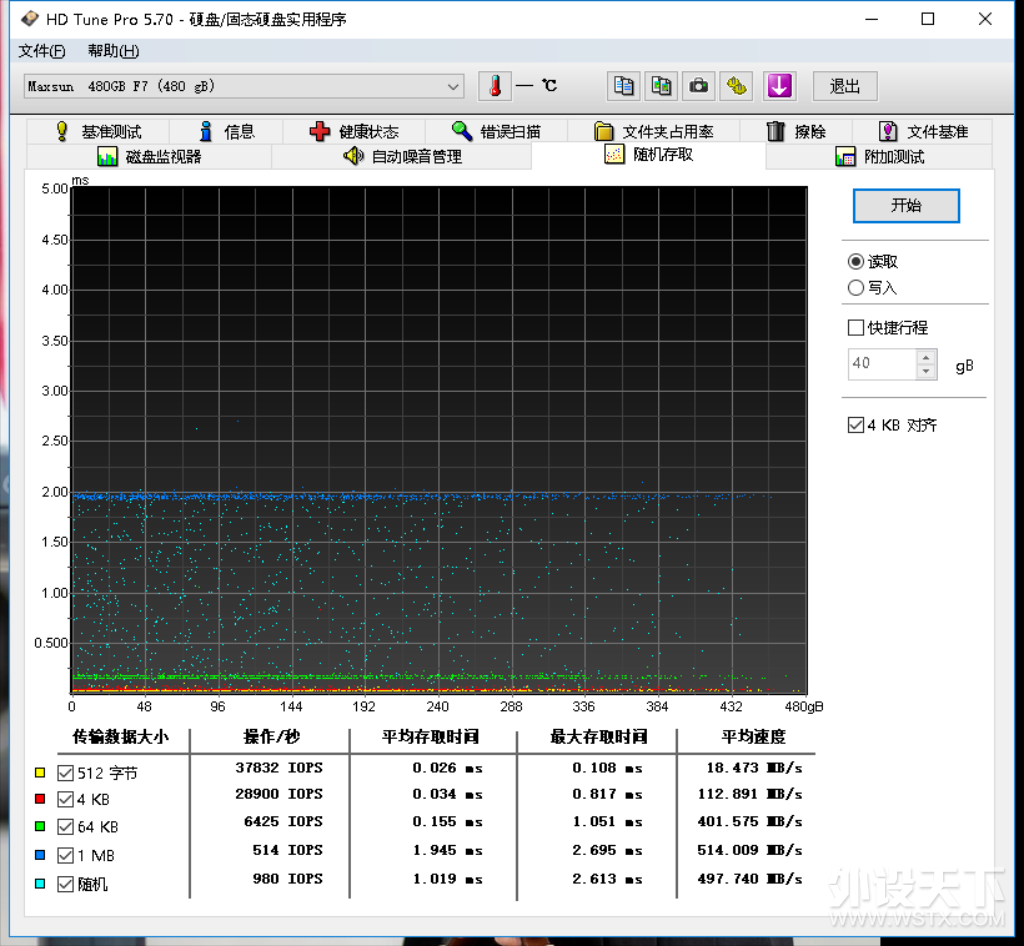
Task: Maximize the HD Tune Pro window
Action: (927, 19)
